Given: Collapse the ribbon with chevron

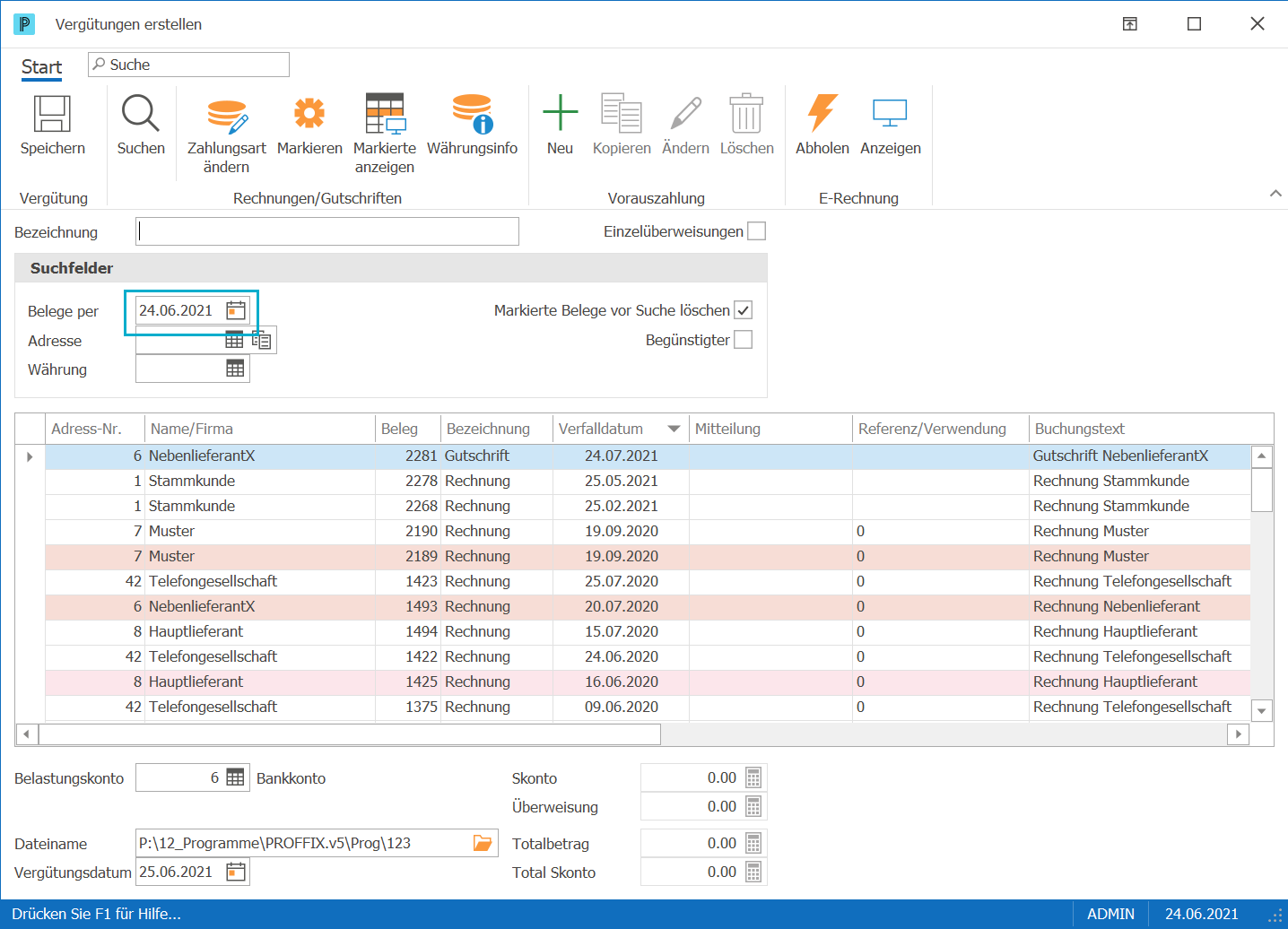Looking at the screenshot, I should 1275,194.
